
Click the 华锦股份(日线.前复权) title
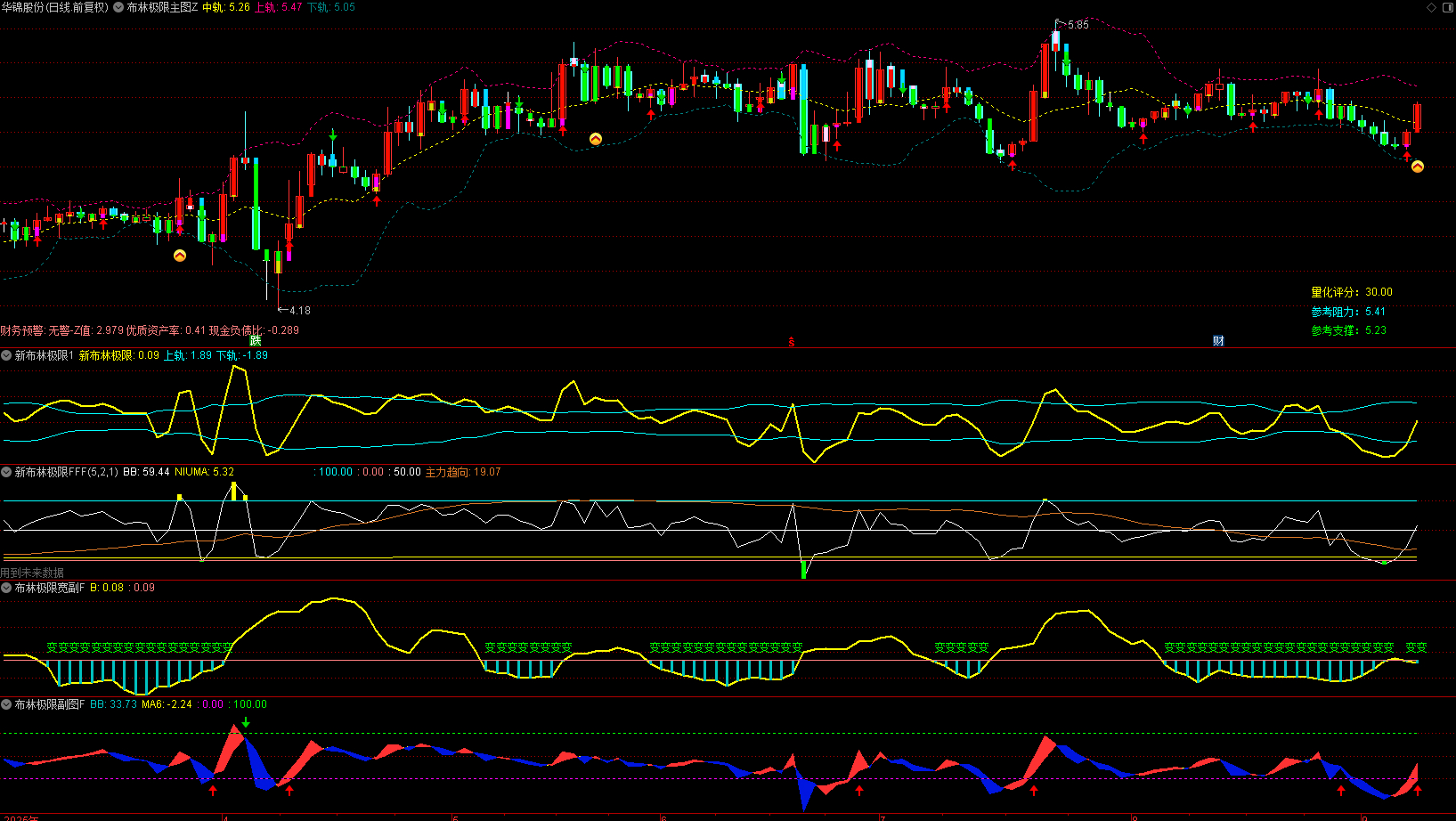(x=55, y=7)
